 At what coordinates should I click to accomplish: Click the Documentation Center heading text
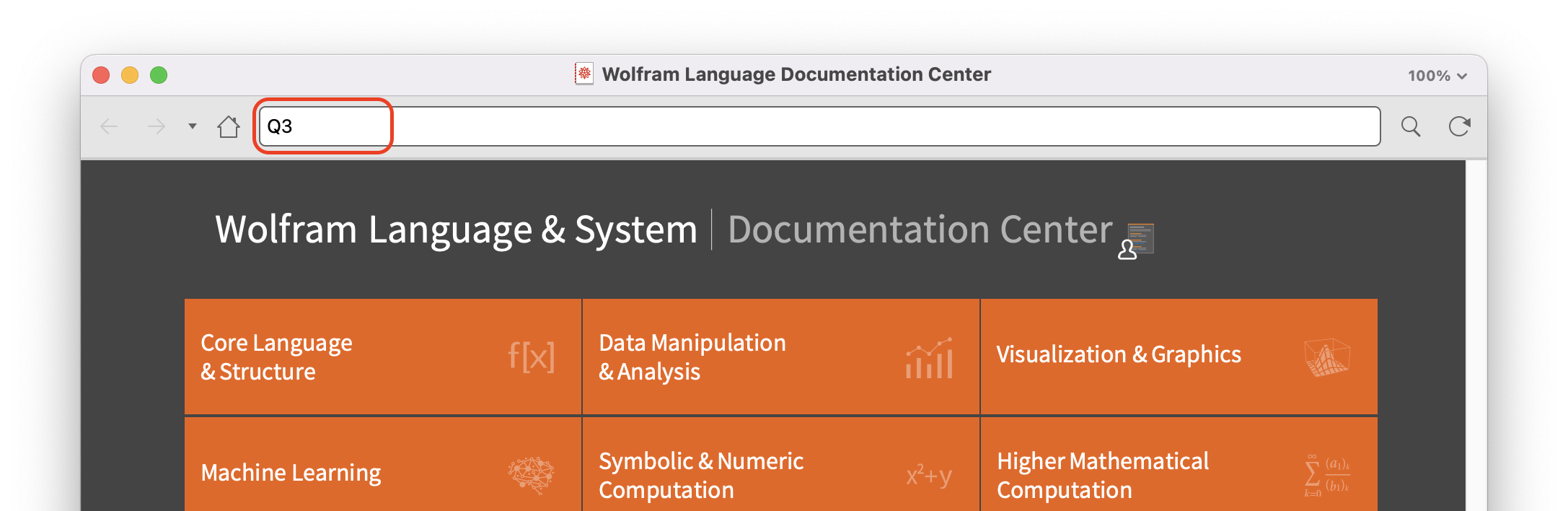pyautogui.click(x=920, y=230)
